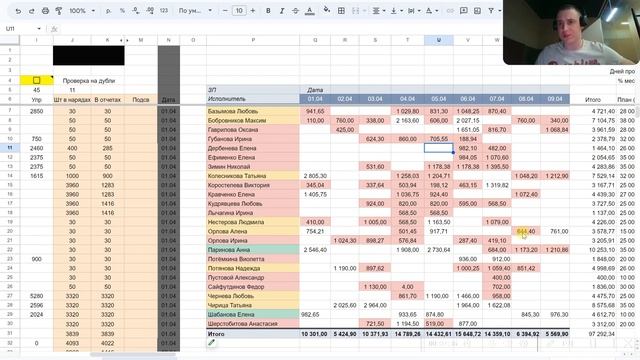Decrease decimal places

pos(136,11)
